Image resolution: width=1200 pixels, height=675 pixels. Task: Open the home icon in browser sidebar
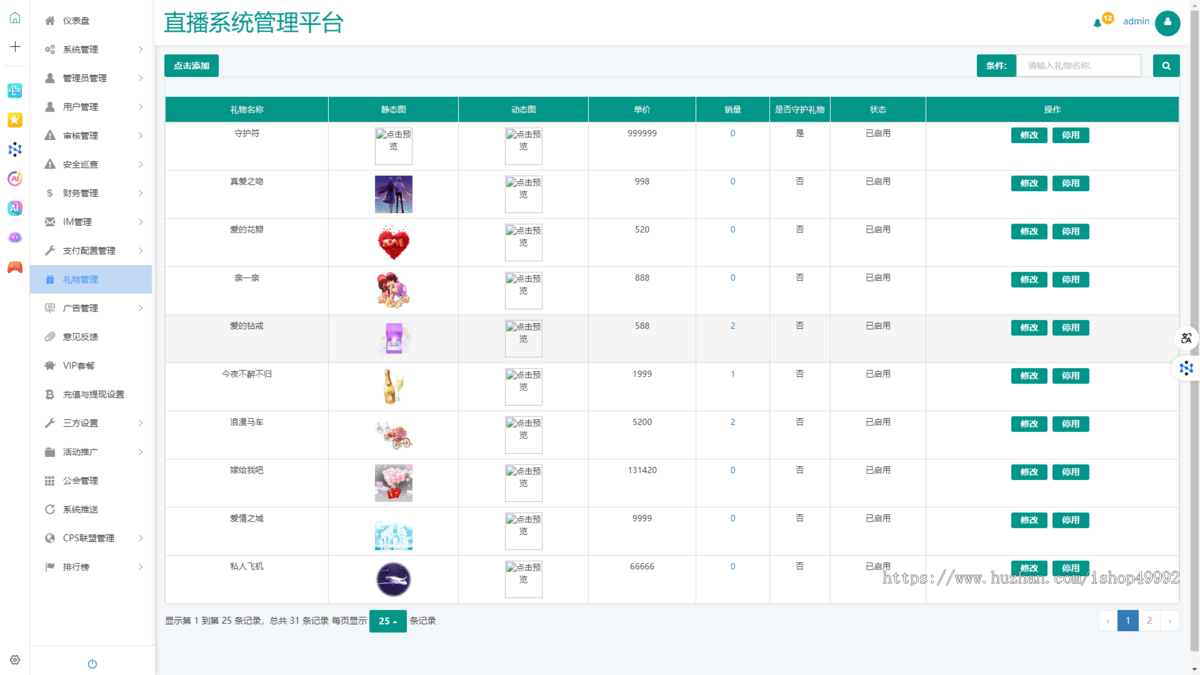pyautogui.click(x=15, y=18)
